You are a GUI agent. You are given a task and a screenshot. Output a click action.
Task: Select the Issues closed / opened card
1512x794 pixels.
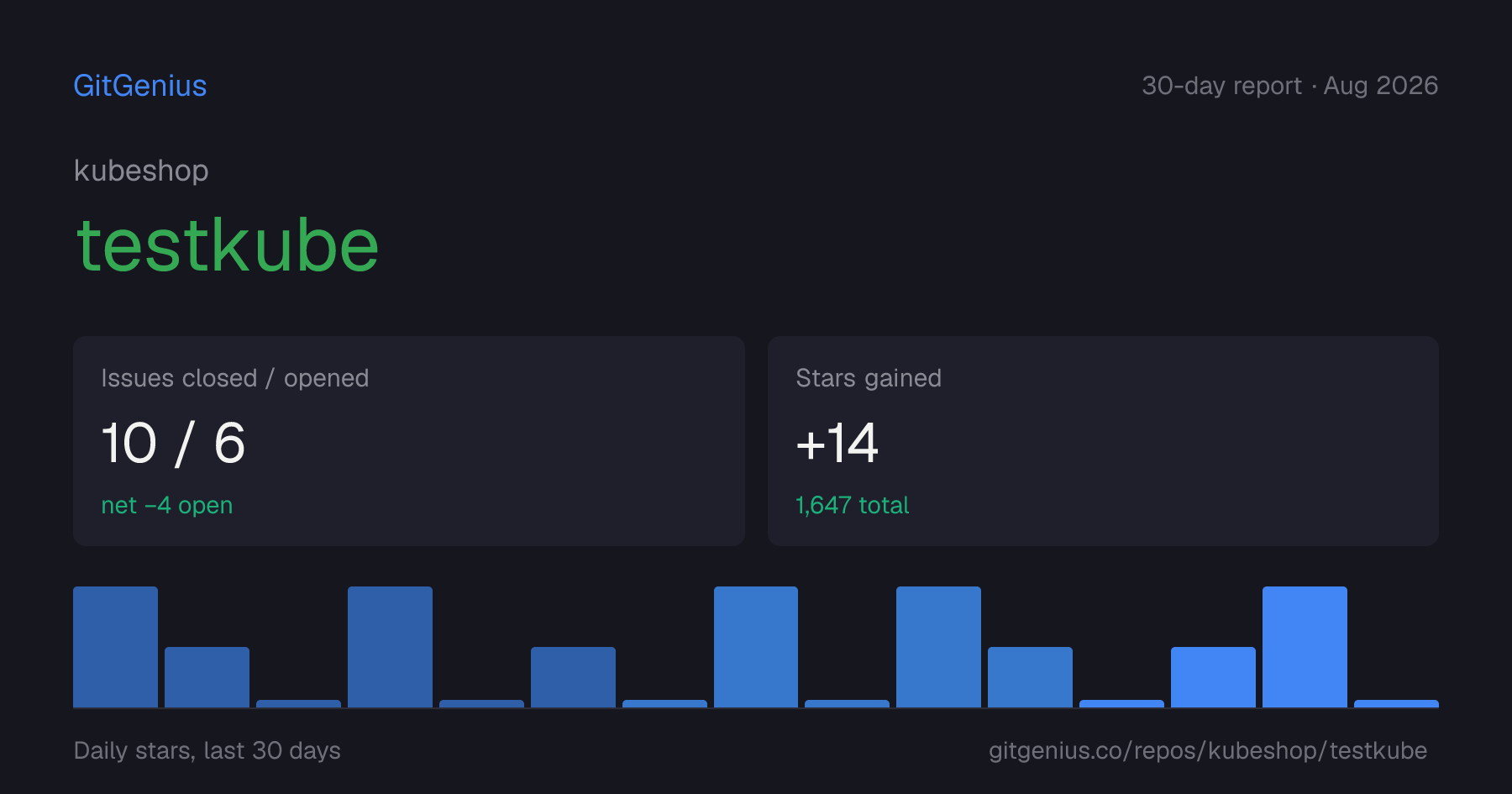409,441
